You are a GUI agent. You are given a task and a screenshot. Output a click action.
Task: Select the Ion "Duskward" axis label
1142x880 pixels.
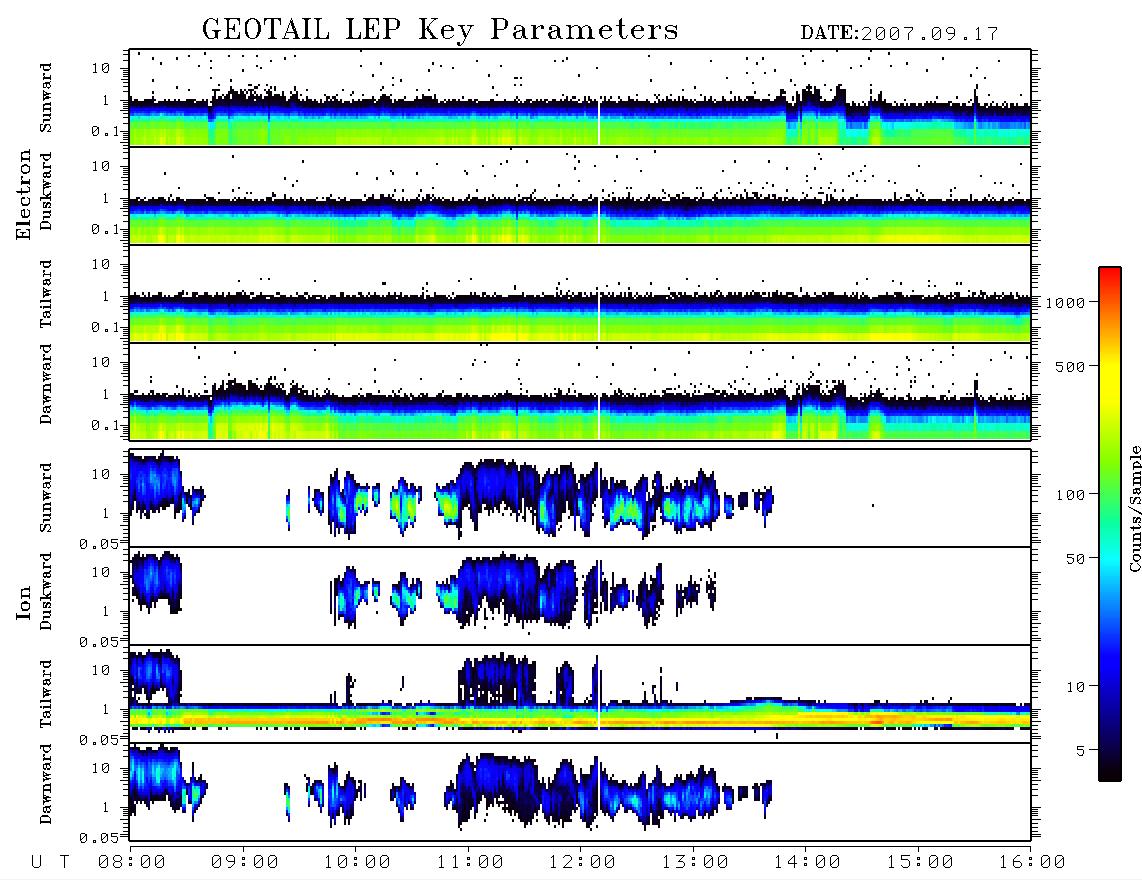(46, 591)
